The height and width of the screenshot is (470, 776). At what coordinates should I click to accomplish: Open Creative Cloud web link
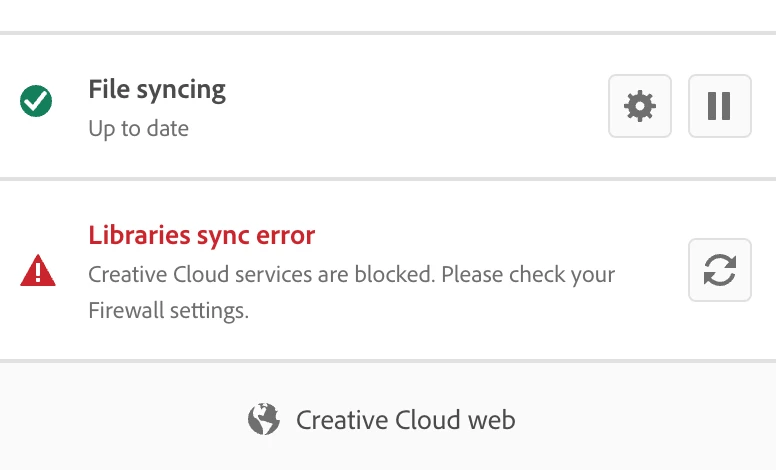(405, 419)
